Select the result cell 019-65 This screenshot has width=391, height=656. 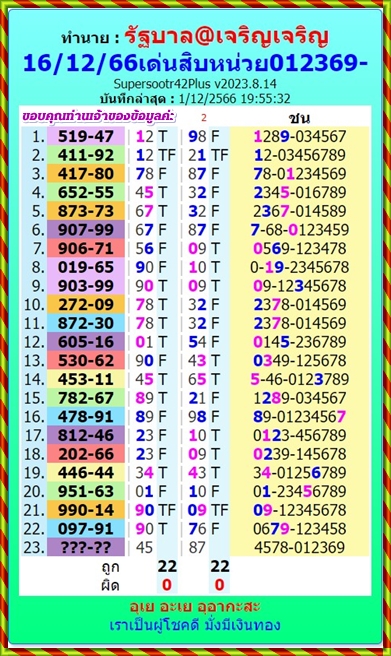86,267
